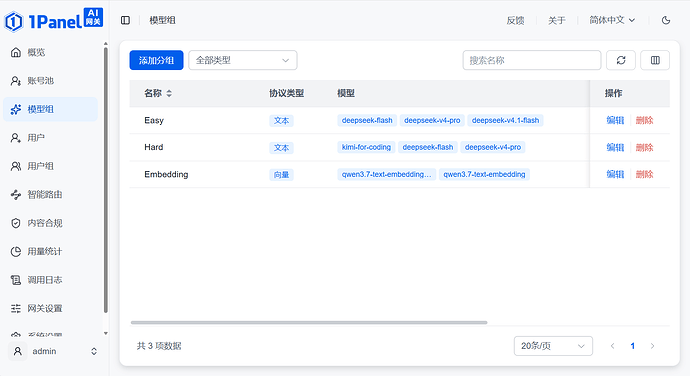Viewport: 690px width, 376px height.
Task: Select the 模型组 sidebar item
Action: [51, 109]
